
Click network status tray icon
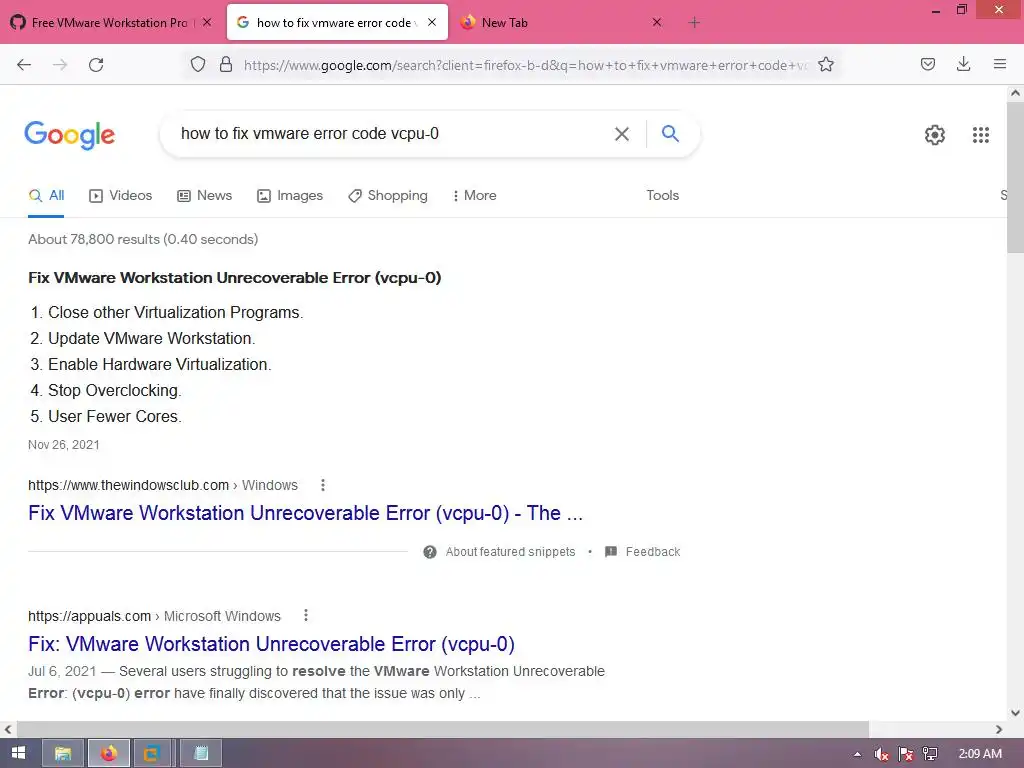point(931,754)
